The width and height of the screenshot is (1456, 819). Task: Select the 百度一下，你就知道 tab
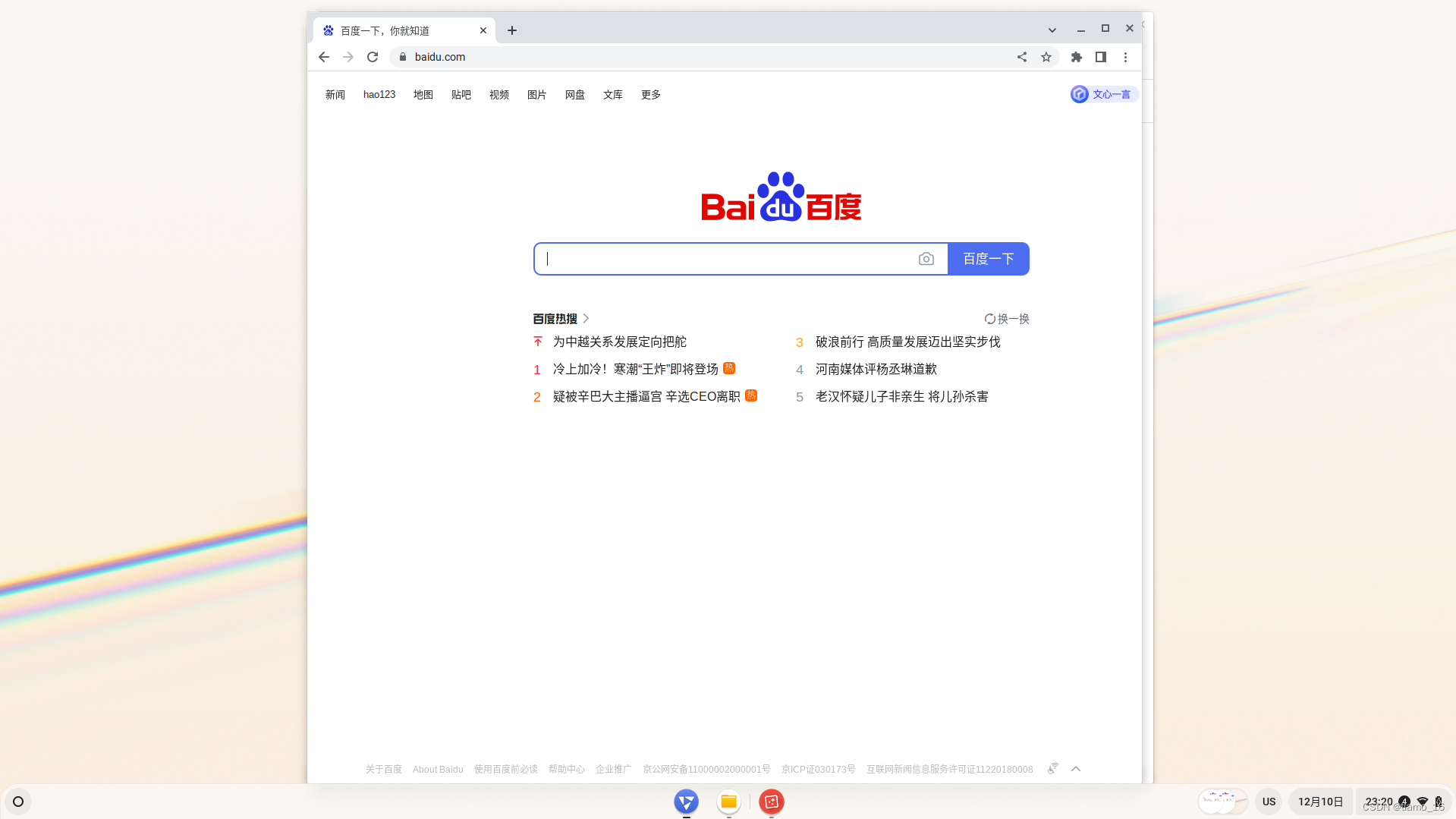(404, 30)
